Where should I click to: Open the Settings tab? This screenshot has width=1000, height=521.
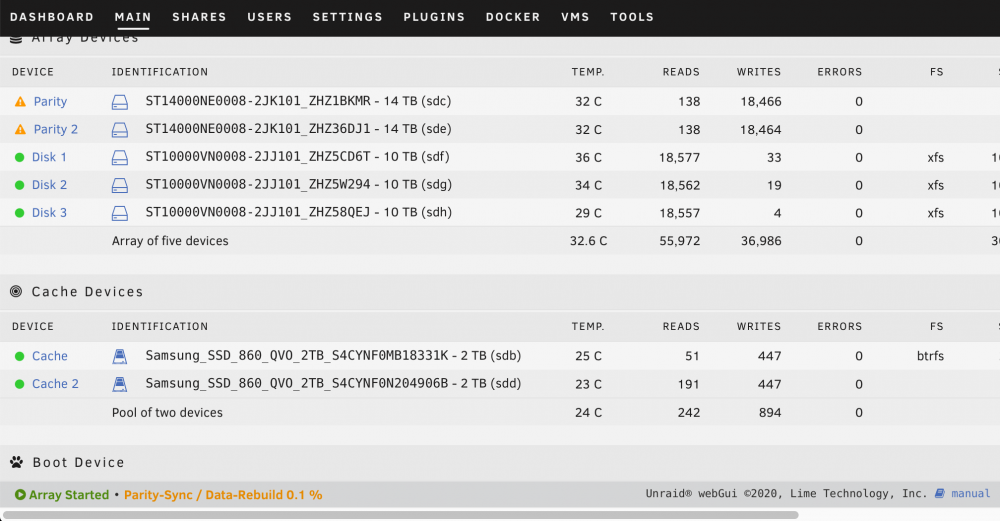[x=347, y=17]
